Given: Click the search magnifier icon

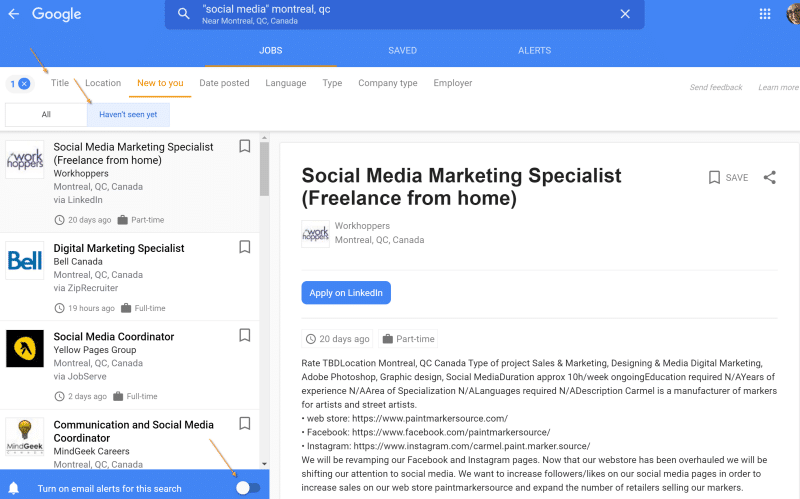Looking at the screenshot, I should click(183, 14).
